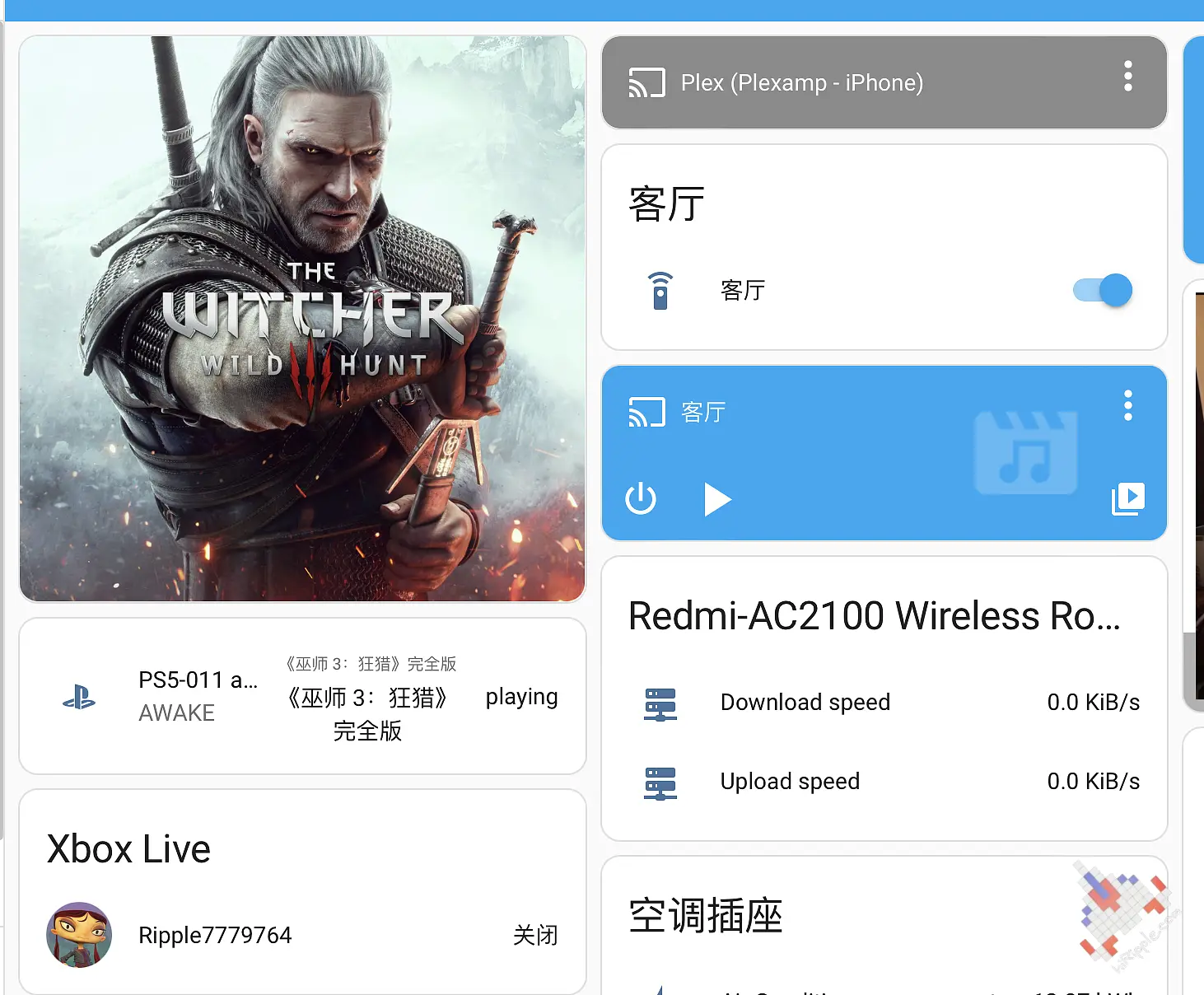The height and width of the screenshot is (995, 1204).
Task: Click upload value 0.0 KiB/s
Action: point(1094,782)
